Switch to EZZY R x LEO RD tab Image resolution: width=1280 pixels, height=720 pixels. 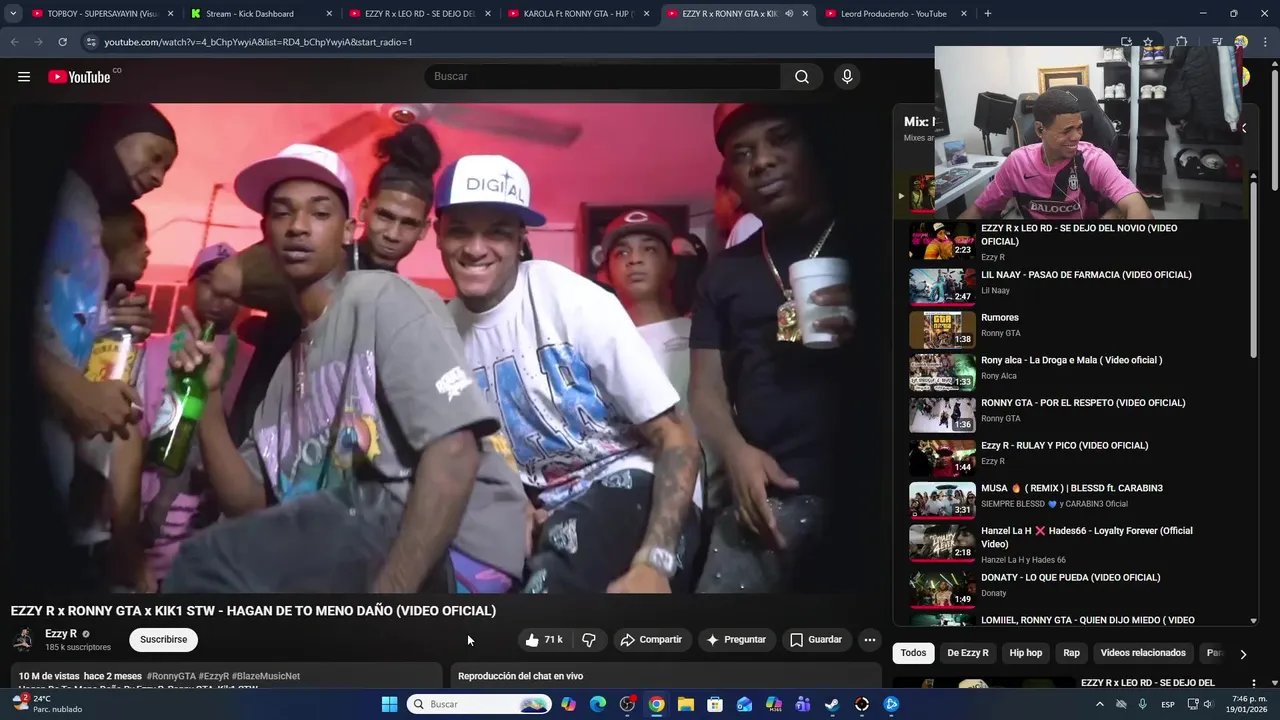click(x=420, y=14)
